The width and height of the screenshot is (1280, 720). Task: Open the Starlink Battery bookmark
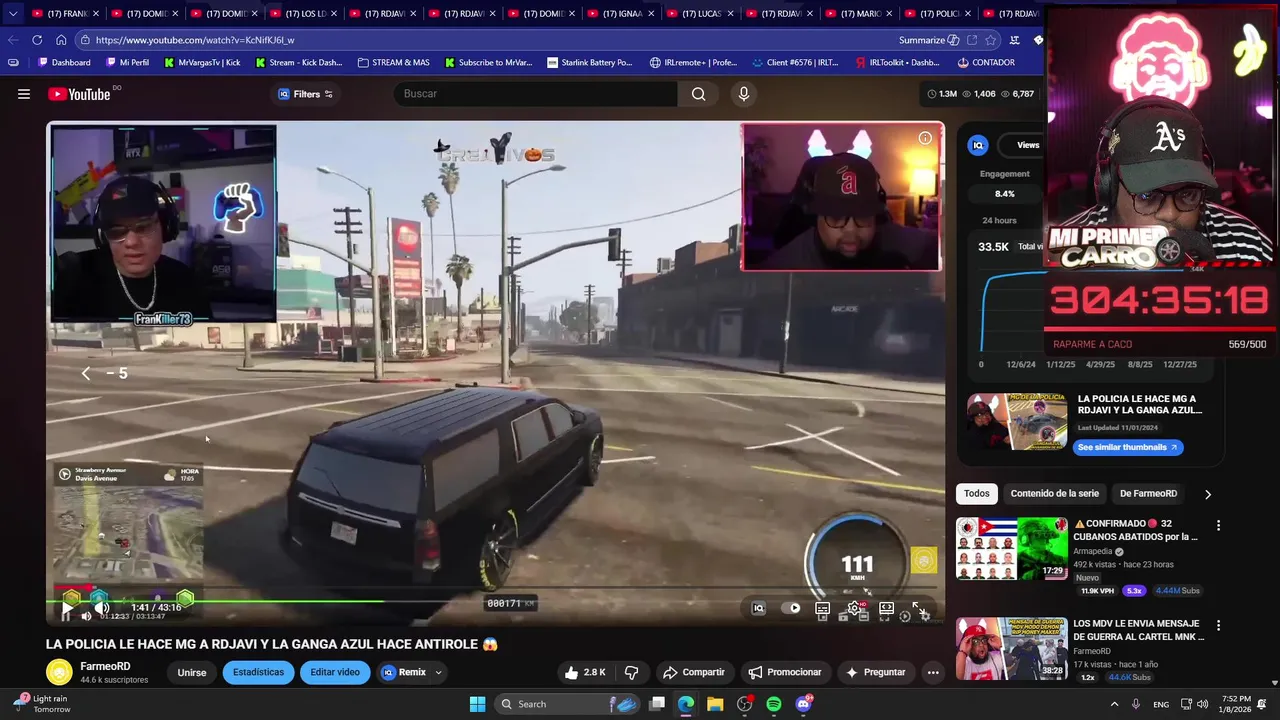[x=589, y=62]
